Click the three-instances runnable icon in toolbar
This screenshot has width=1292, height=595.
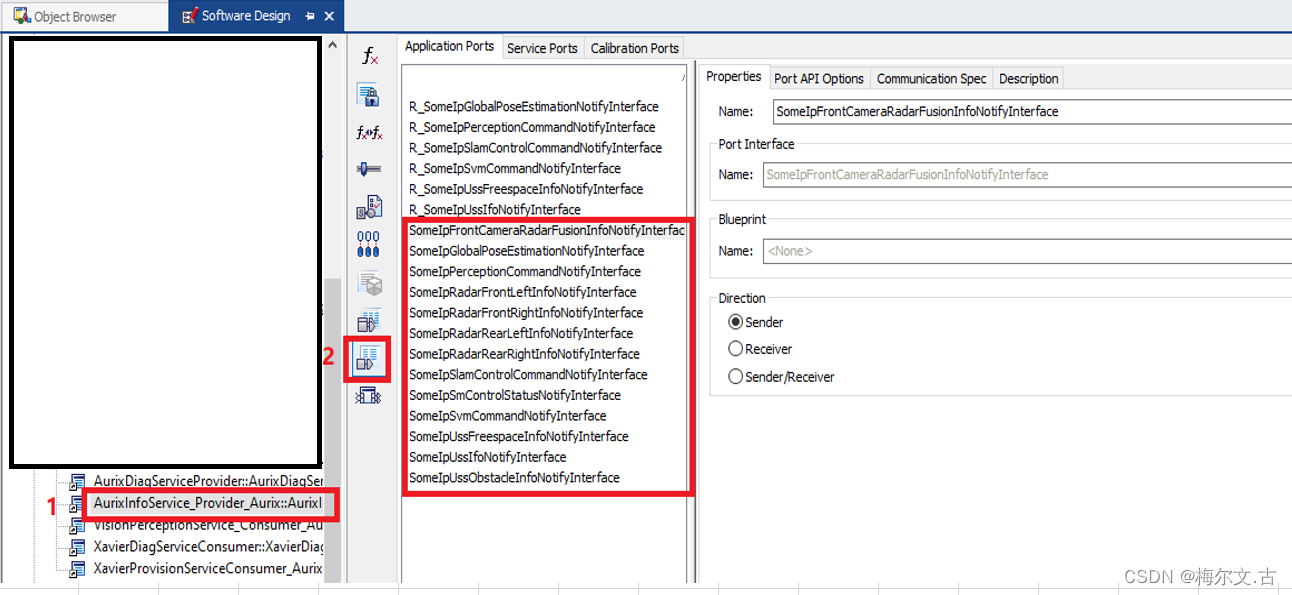point(367,242)
